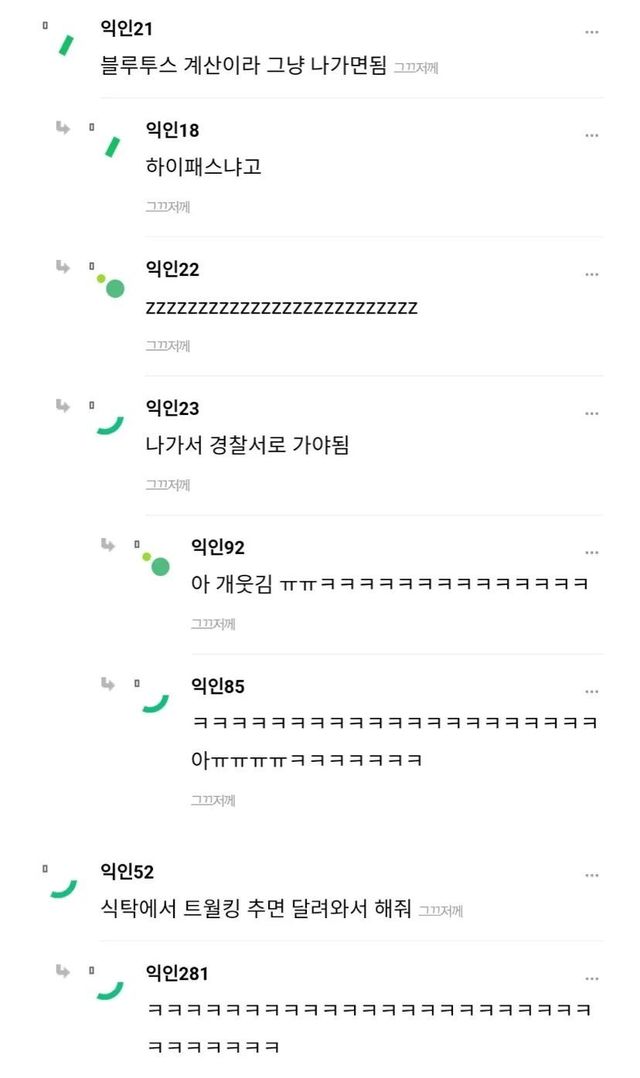The width and height of the screenshot is (640, 1078).
Task: Click 익인21's green avatar icon
Action: [x=66, y=45]
